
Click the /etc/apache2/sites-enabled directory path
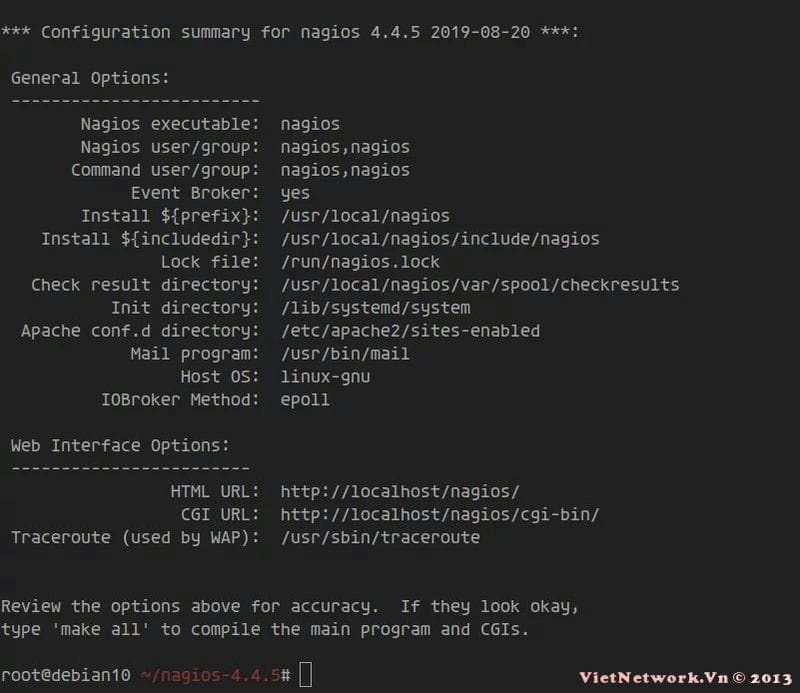[x=410, y=331]
